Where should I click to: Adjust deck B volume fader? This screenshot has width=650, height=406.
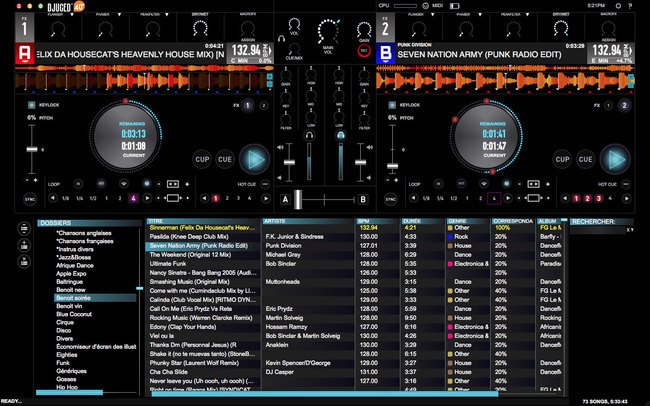(360, 163)
